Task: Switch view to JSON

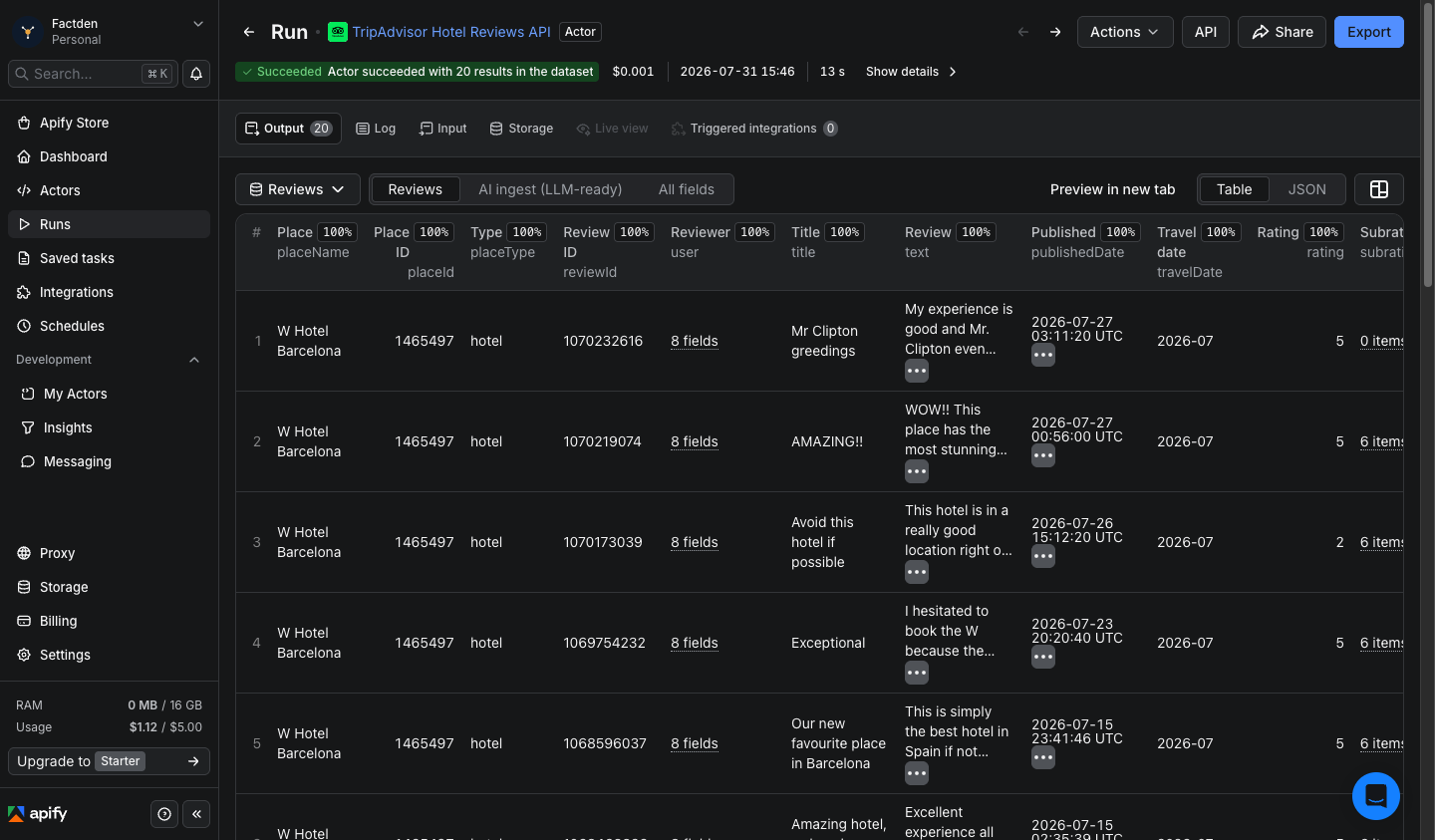Action: pyautogui.click(x=1306, y=189)
